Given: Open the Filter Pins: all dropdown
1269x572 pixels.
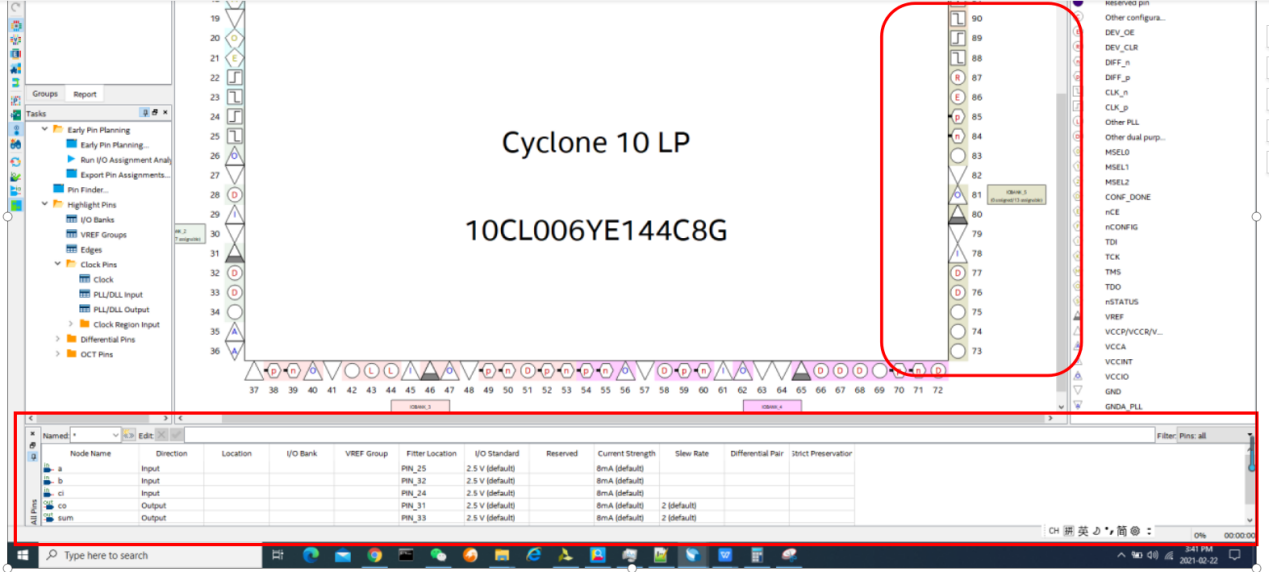Looking at the screenshot, I should [1214, 436].
